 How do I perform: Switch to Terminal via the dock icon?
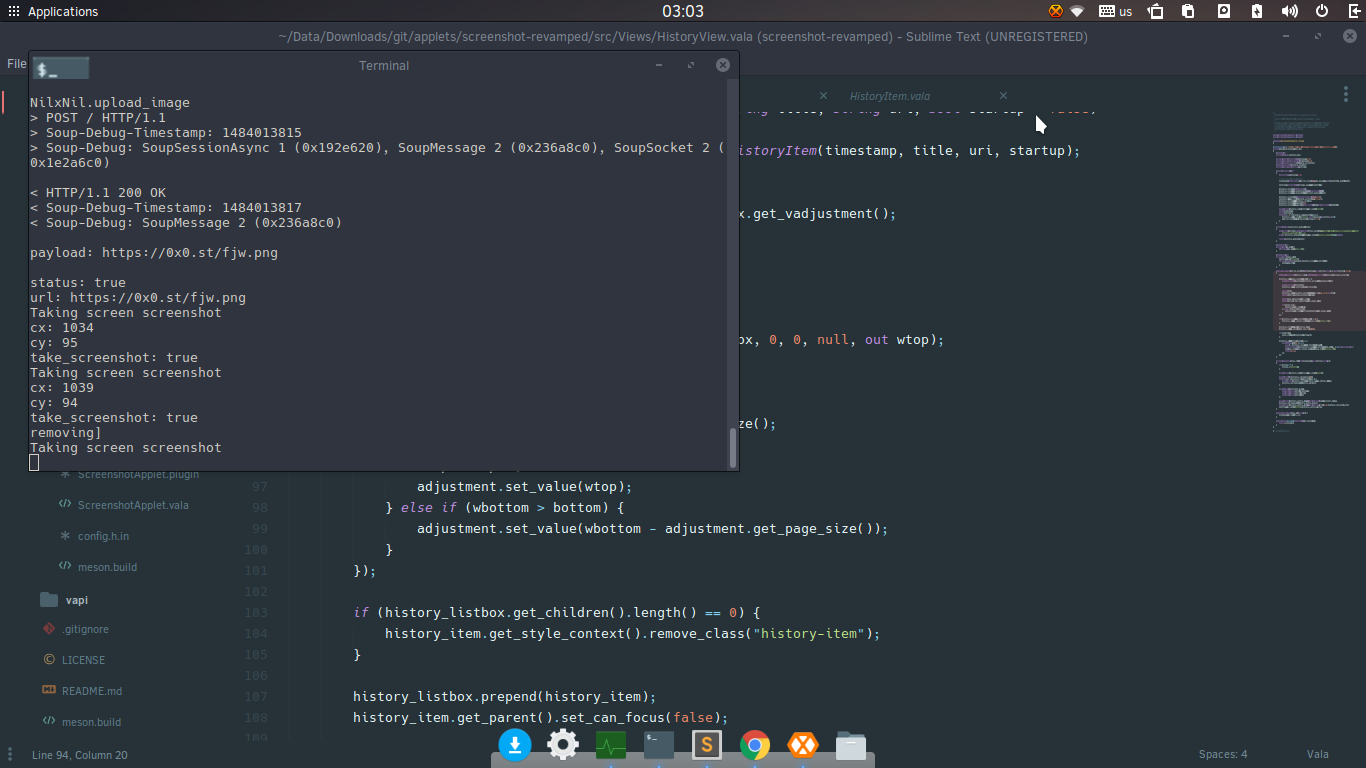[659, 745]
